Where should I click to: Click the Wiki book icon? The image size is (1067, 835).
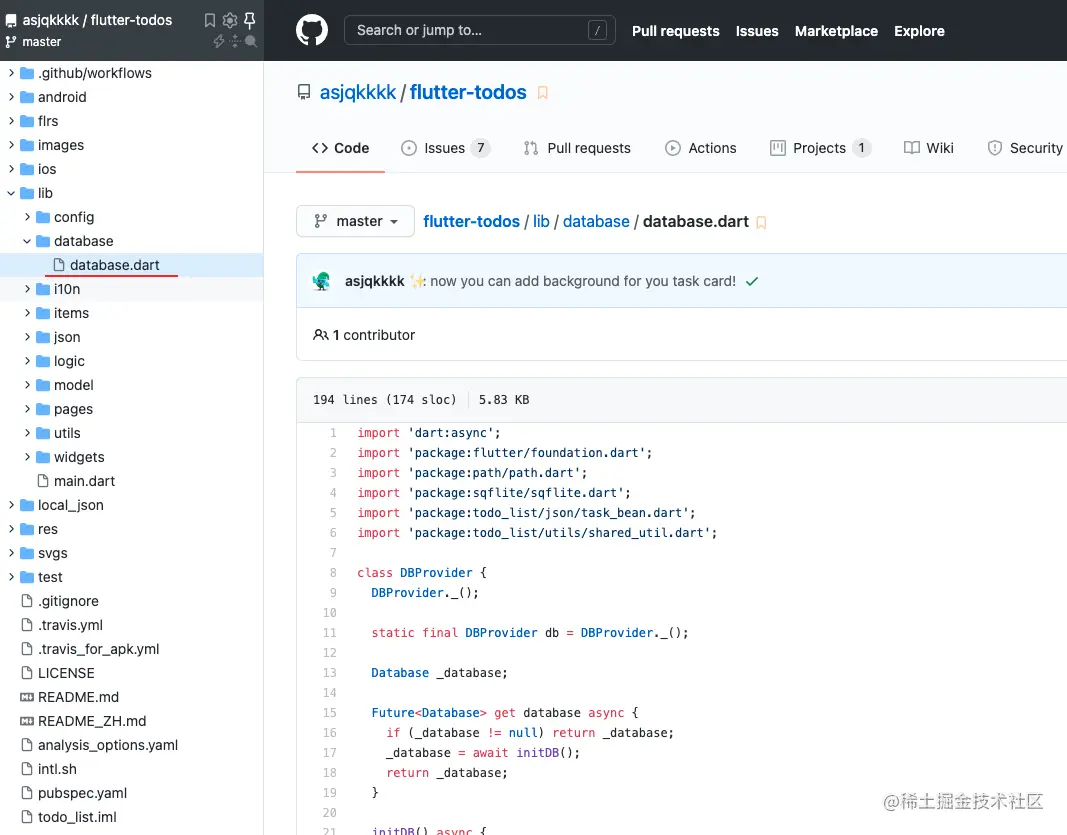pyautogui.click(x=912, y=148)
